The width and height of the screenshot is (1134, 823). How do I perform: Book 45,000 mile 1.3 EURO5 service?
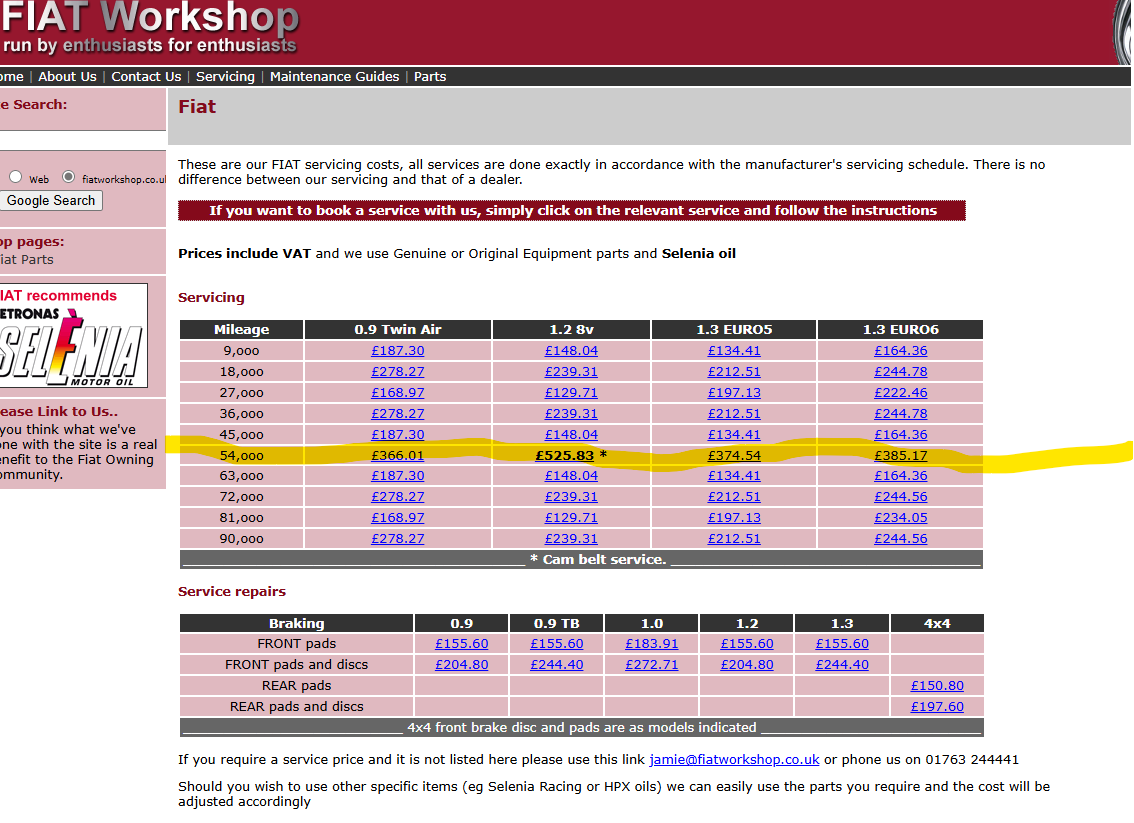pos(734,435)
